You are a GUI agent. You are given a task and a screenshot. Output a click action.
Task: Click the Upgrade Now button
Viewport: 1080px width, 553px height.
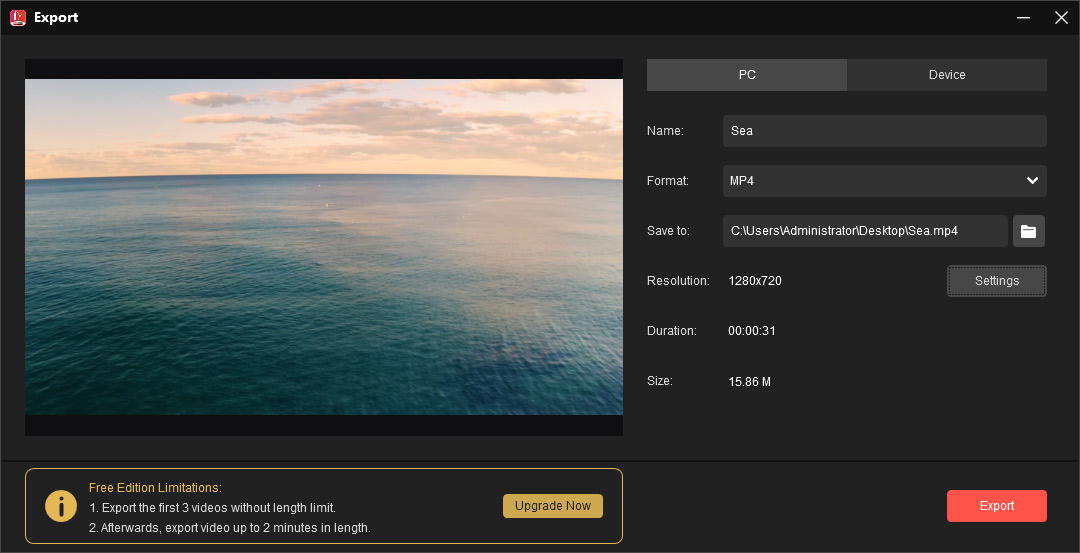click(x=553, y=506)
